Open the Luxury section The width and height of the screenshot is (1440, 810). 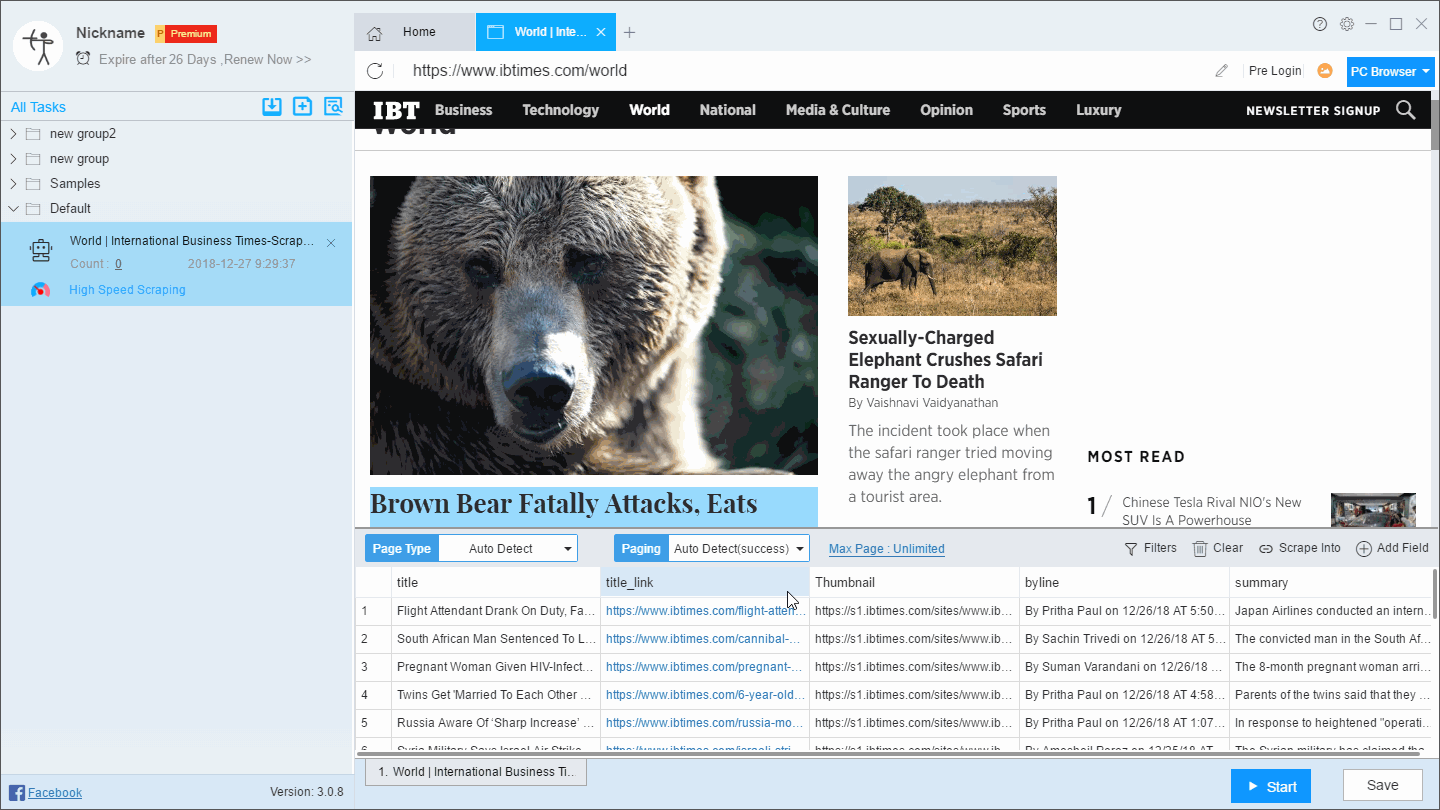click(x=1098, y=110)
